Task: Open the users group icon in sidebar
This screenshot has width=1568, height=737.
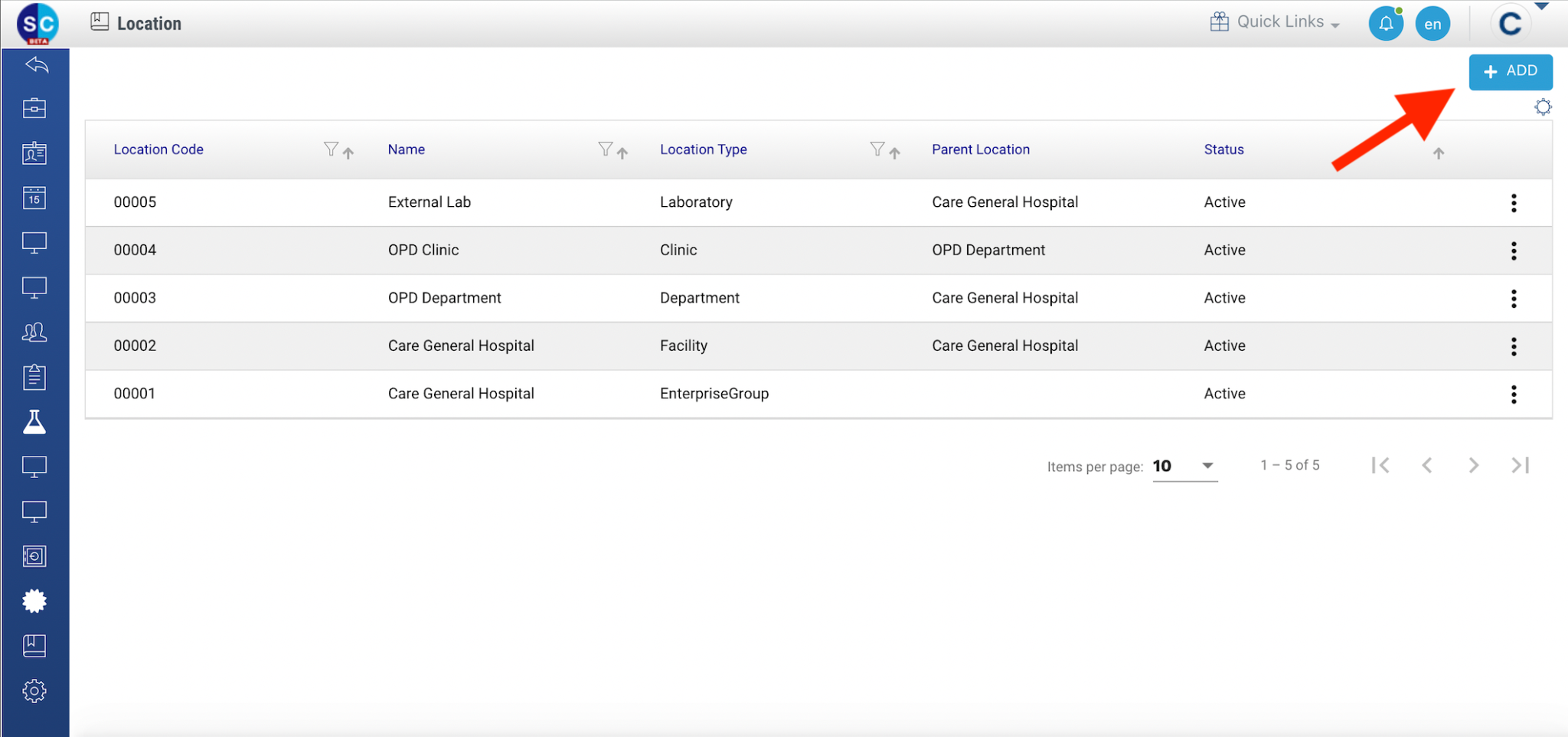Action: tap(34, 332)
